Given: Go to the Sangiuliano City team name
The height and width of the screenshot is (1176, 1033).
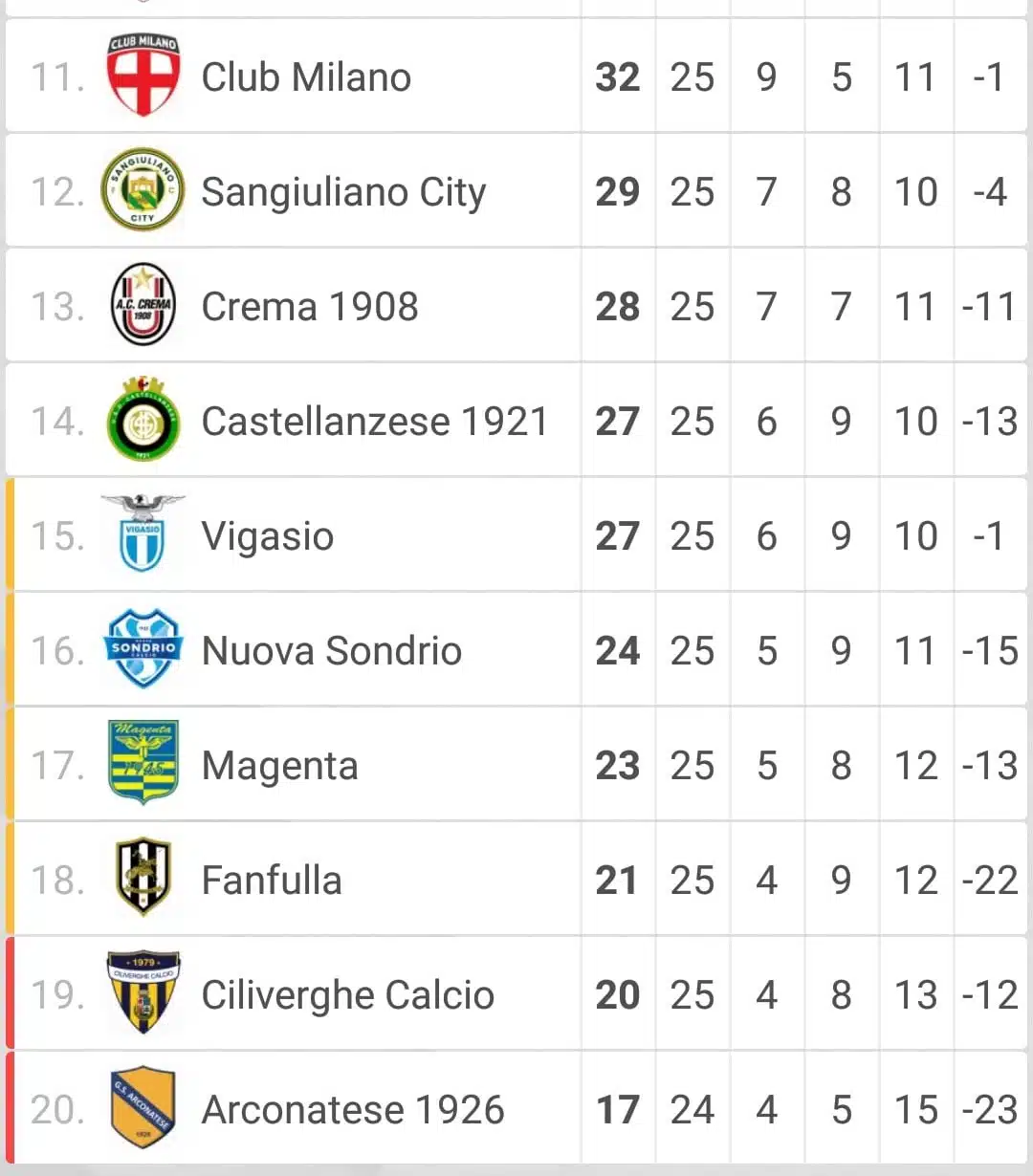Looking at the screenshot, I should point(343,192).
